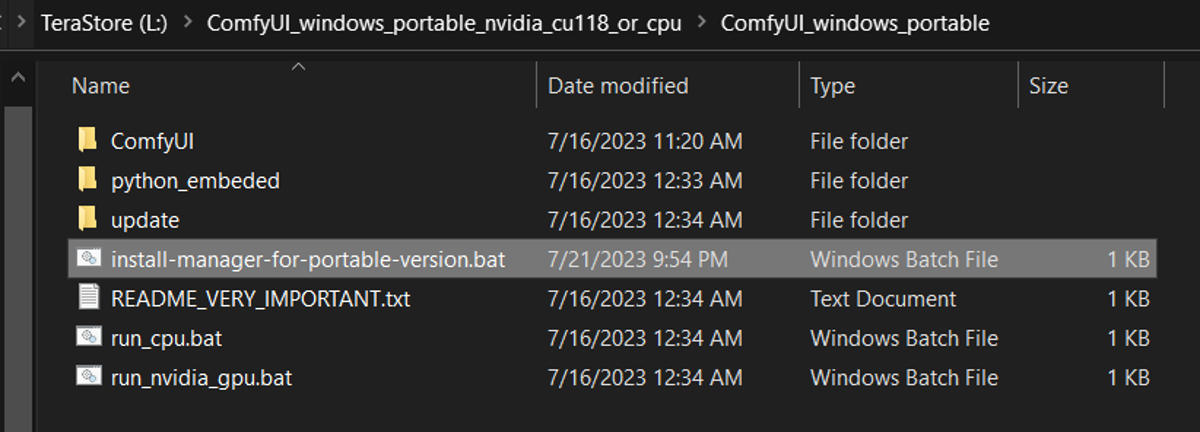Image resolution: width=1200 pixels, height=432 pixels.
Task: Select the ComfyUI folder icon
Action: coord(88,140)
